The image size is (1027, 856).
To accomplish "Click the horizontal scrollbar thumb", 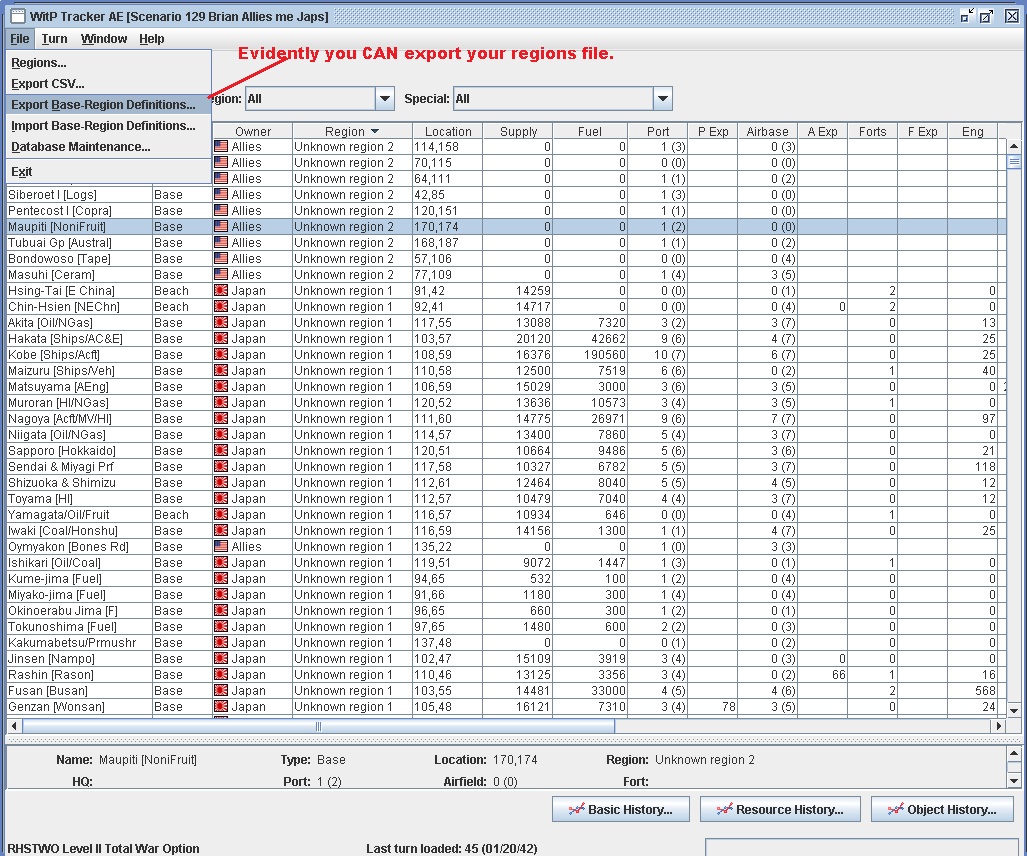I will 318,726.
